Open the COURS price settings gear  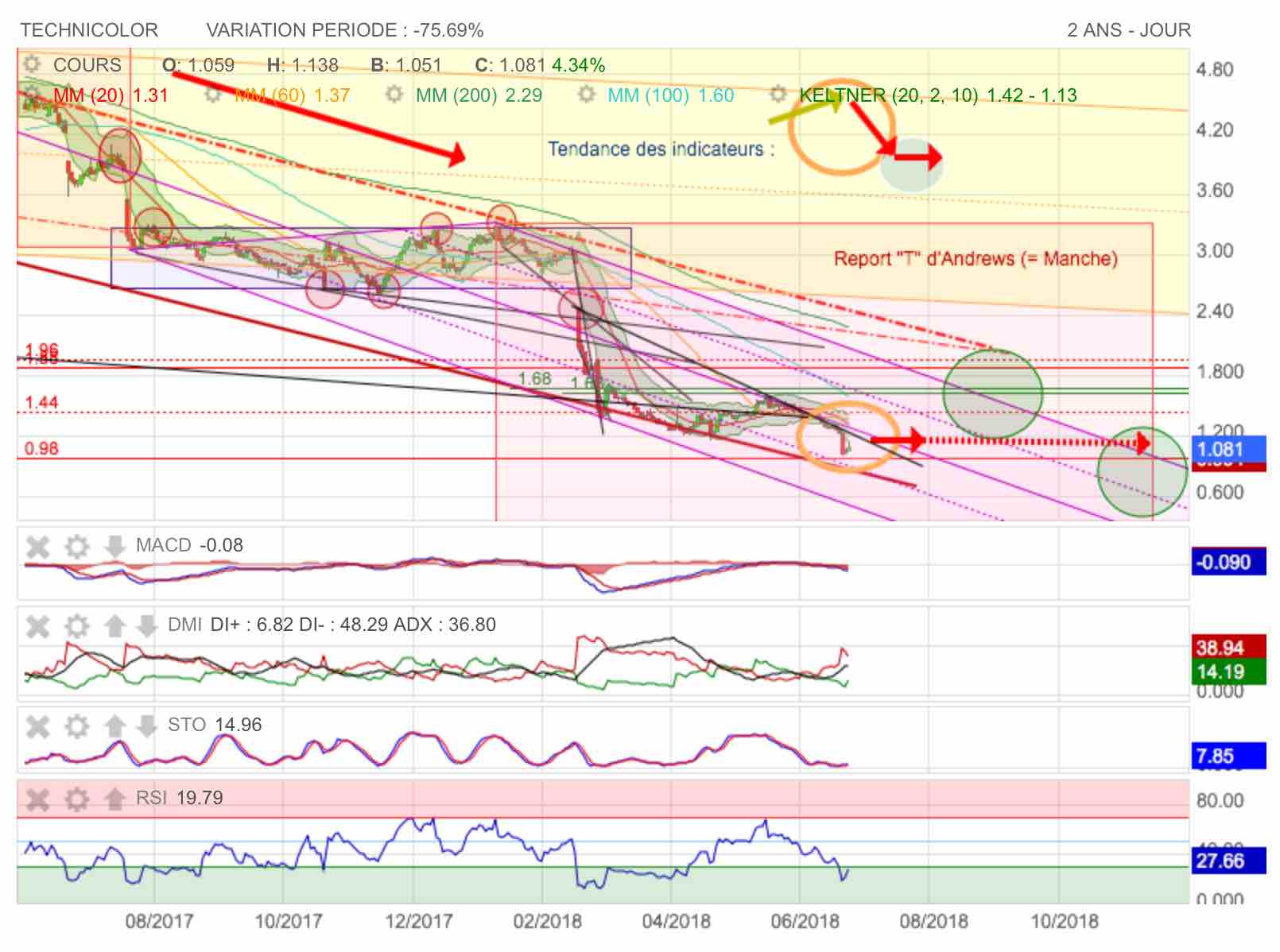pyautogui.click(x=31, y=64)
